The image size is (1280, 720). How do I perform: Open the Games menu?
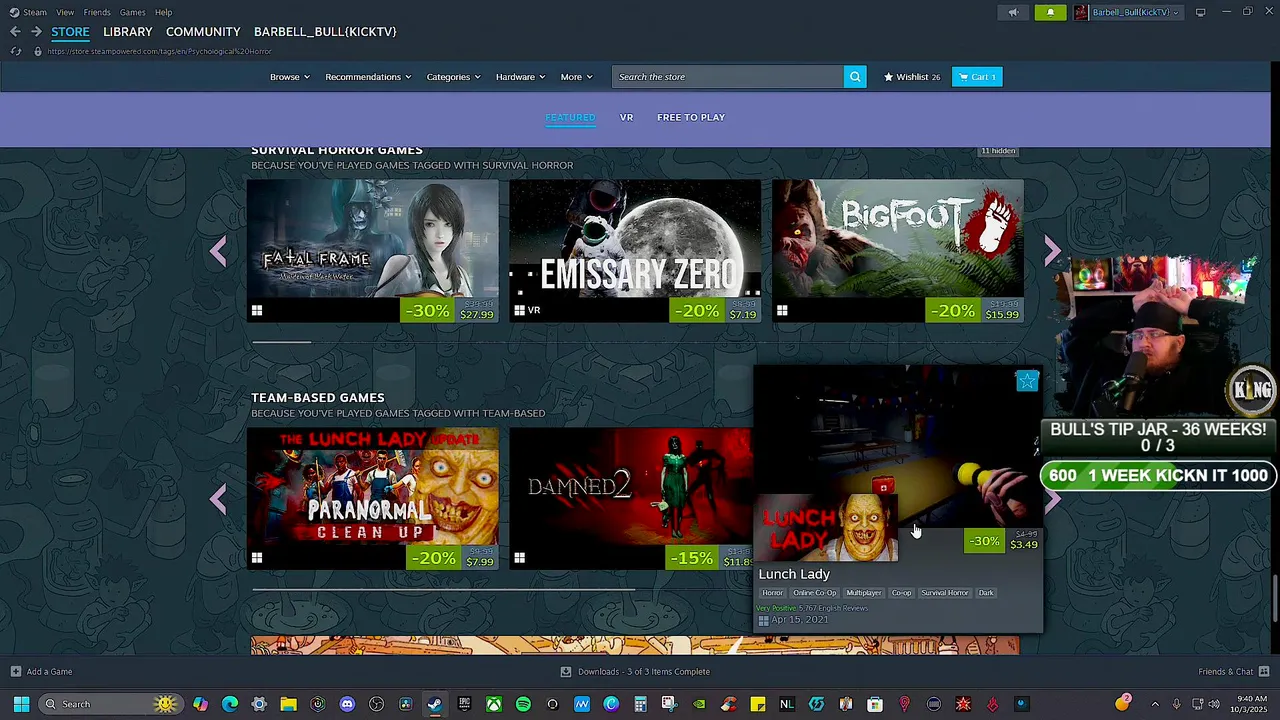pyautogui.click(x=132, y=12)
